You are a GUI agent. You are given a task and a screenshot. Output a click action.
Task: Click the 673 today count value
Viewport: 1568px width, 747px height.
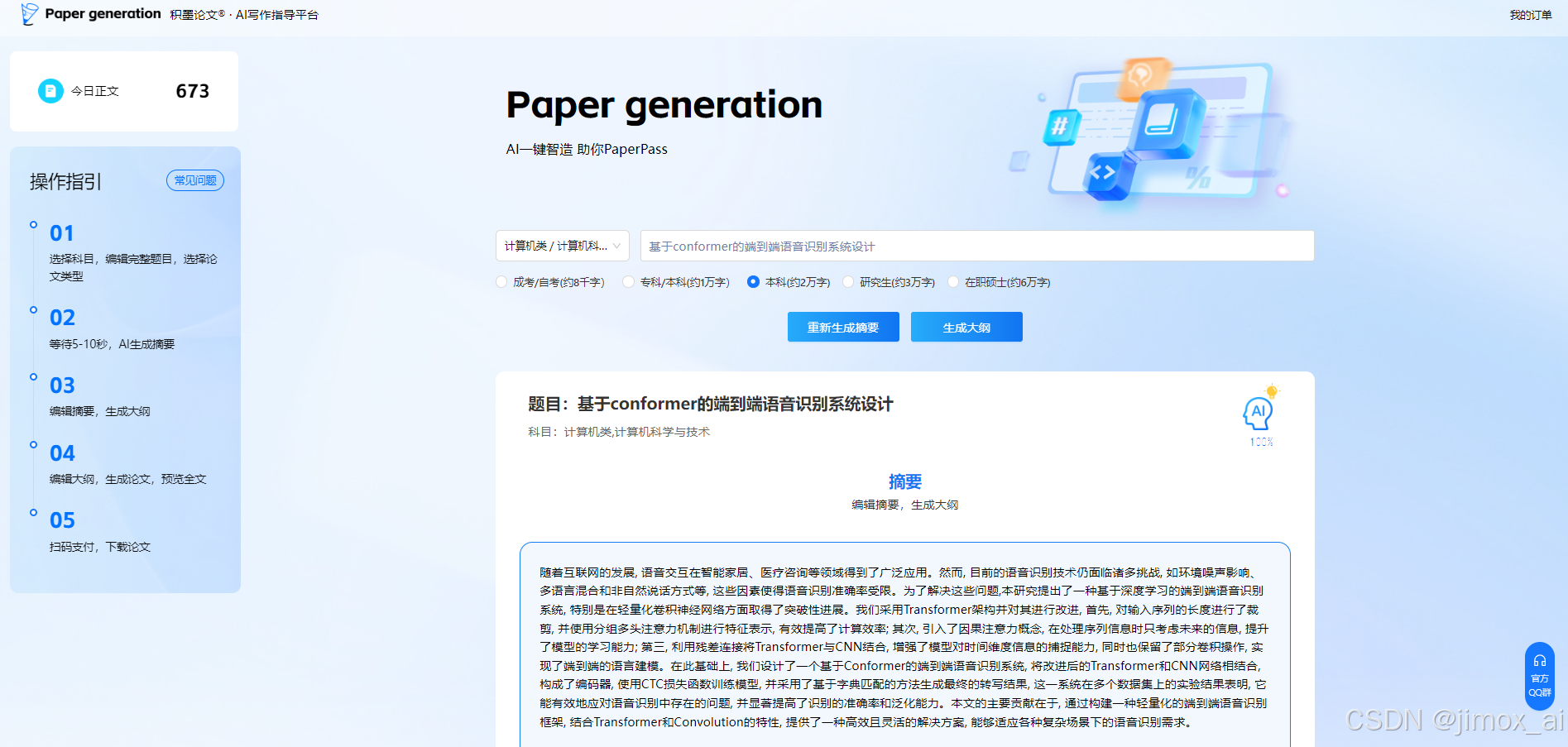(193, 91)
